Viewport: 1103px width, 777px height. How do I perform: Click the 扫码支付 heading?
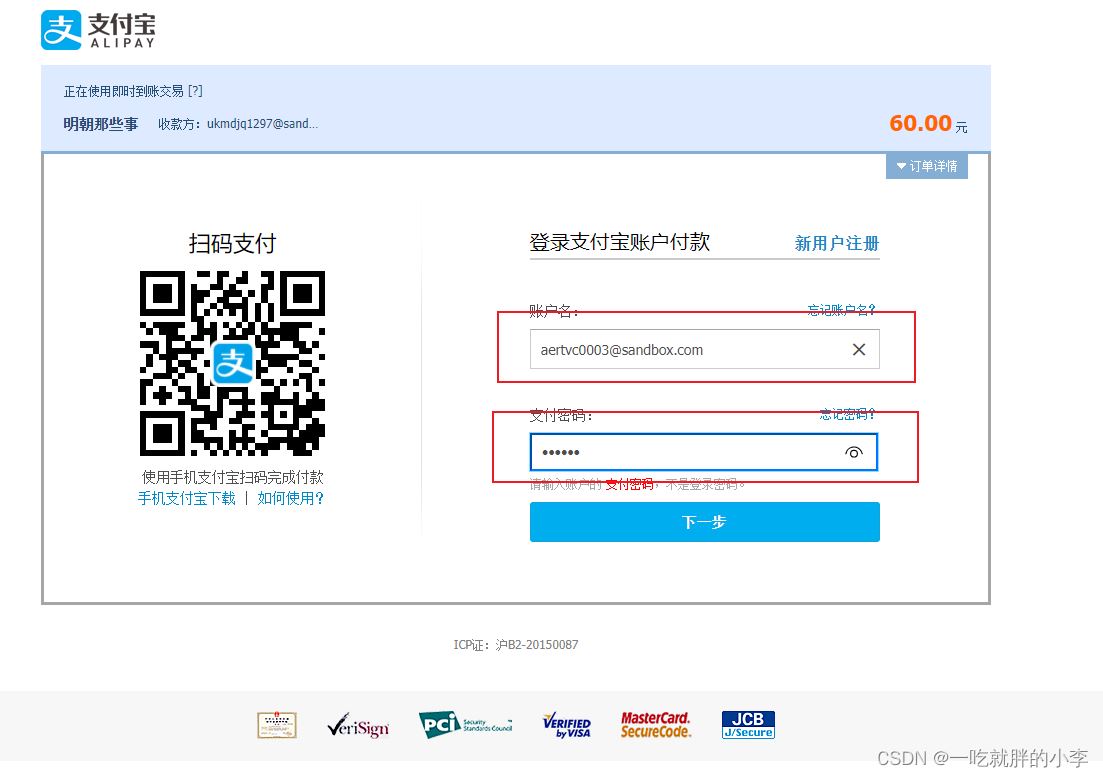pos(232,243)
